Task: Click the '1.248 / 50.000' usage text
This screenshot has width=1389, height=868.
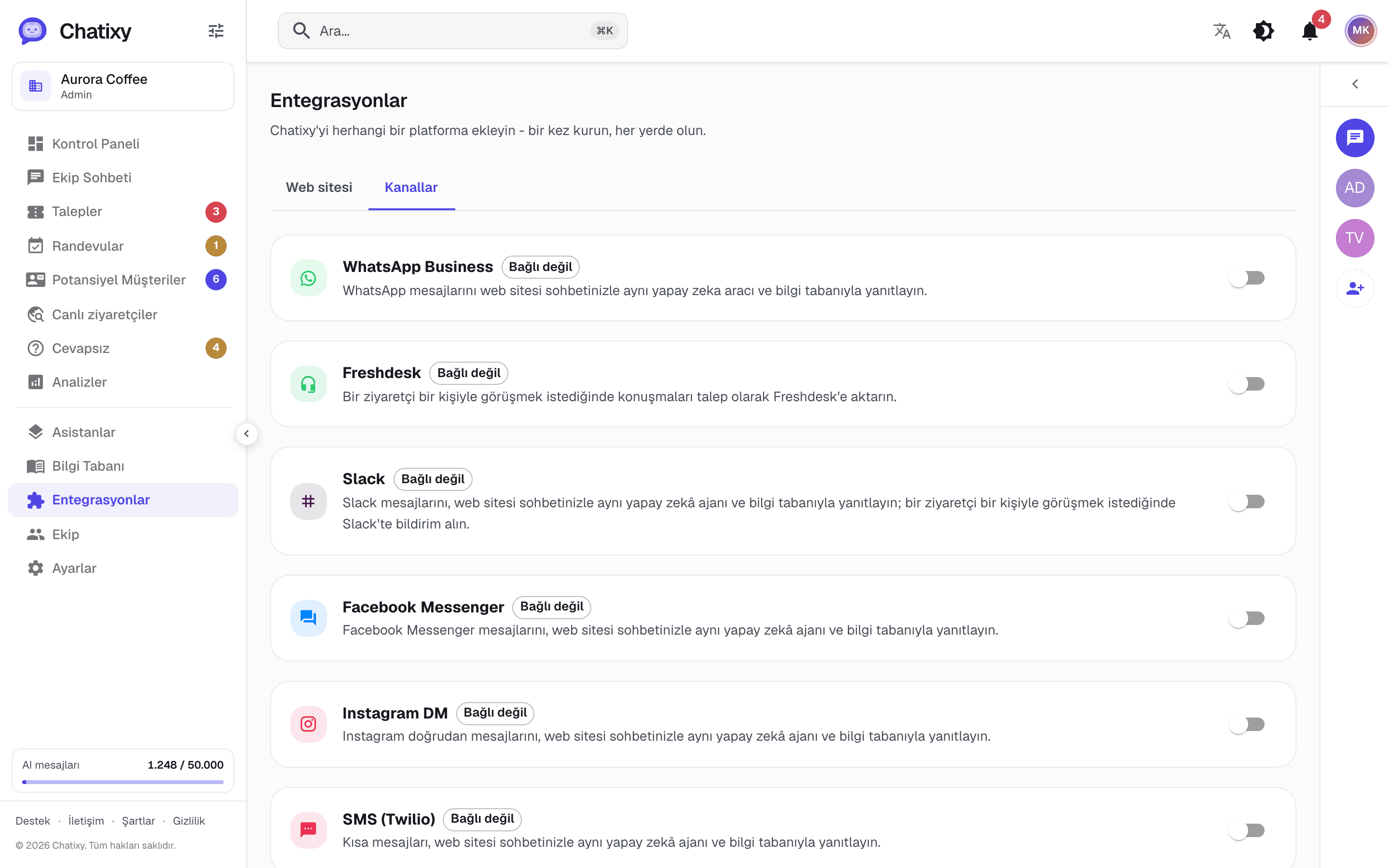Action: [x=185, y=765]
